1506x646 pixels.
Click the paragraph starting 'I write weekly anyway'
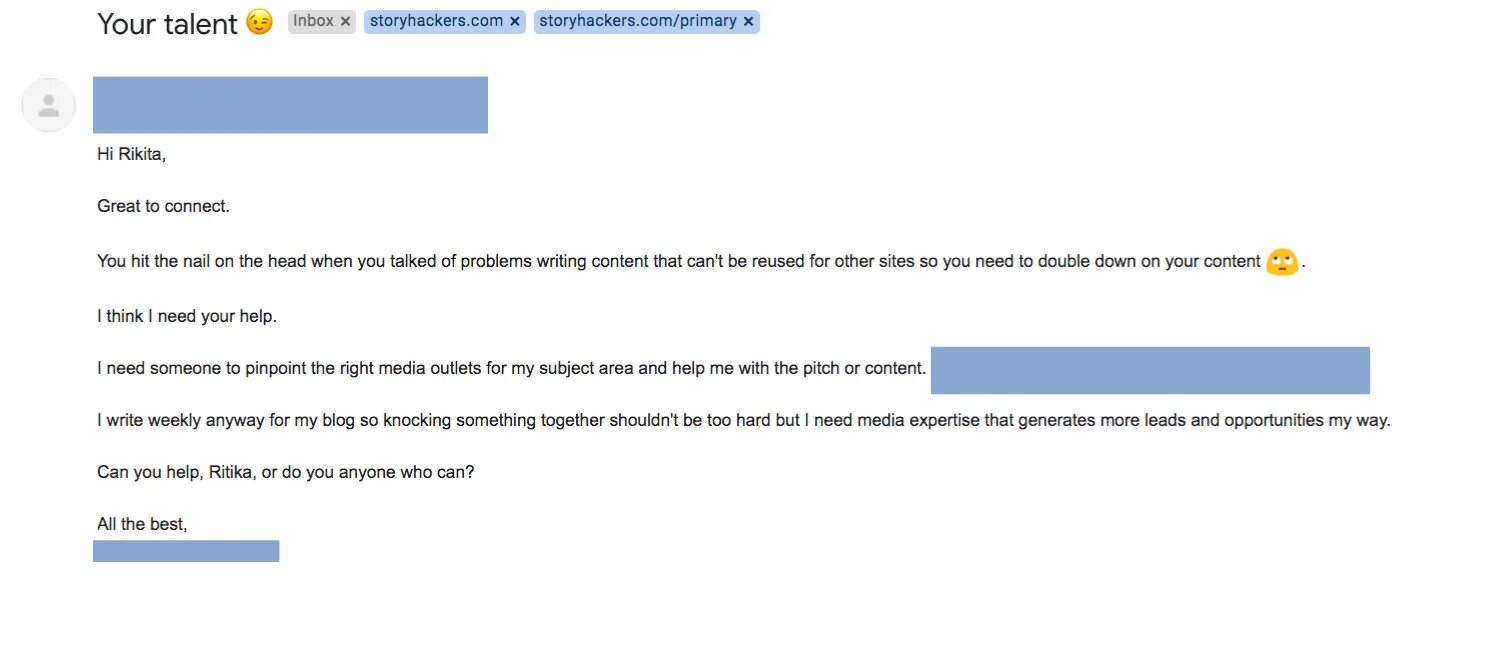pyautogui.click(x=744, y=420)
